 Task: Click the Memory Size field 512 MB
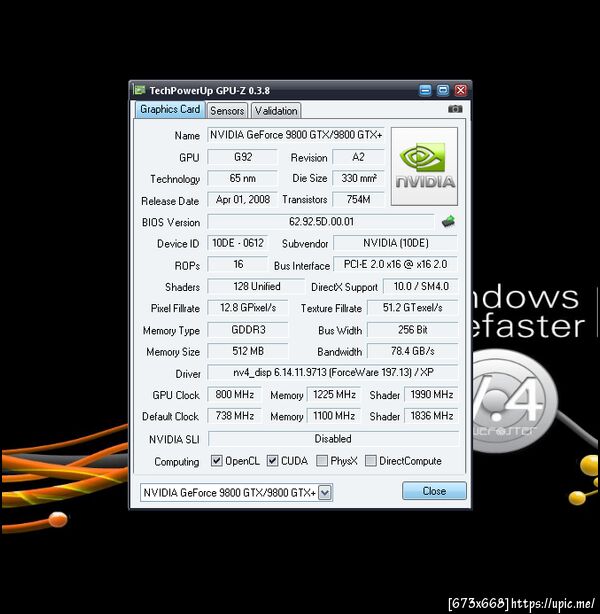click(x=248, y=351)
